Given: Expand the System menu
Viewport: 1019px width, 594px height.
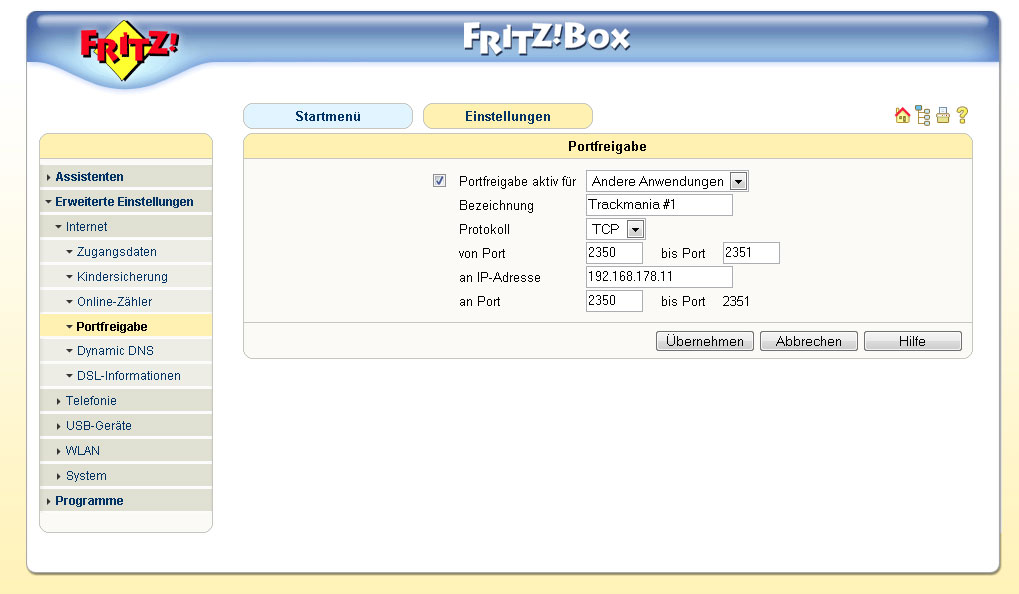Looking at the screenshot, I should (126, 476).
